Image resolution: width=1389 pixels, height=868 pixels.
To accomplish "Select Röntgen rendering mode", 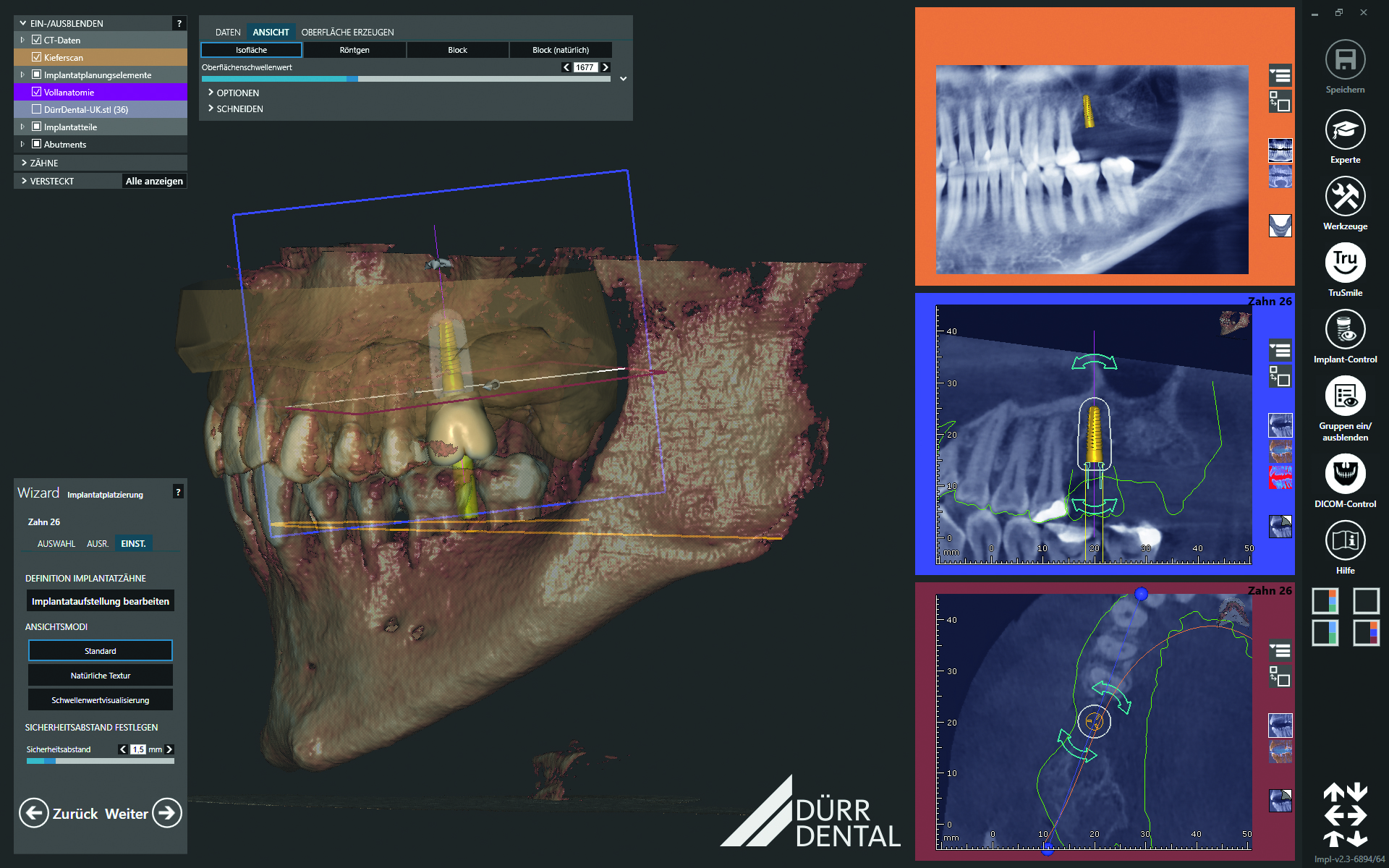I will [x=354, y=50].
